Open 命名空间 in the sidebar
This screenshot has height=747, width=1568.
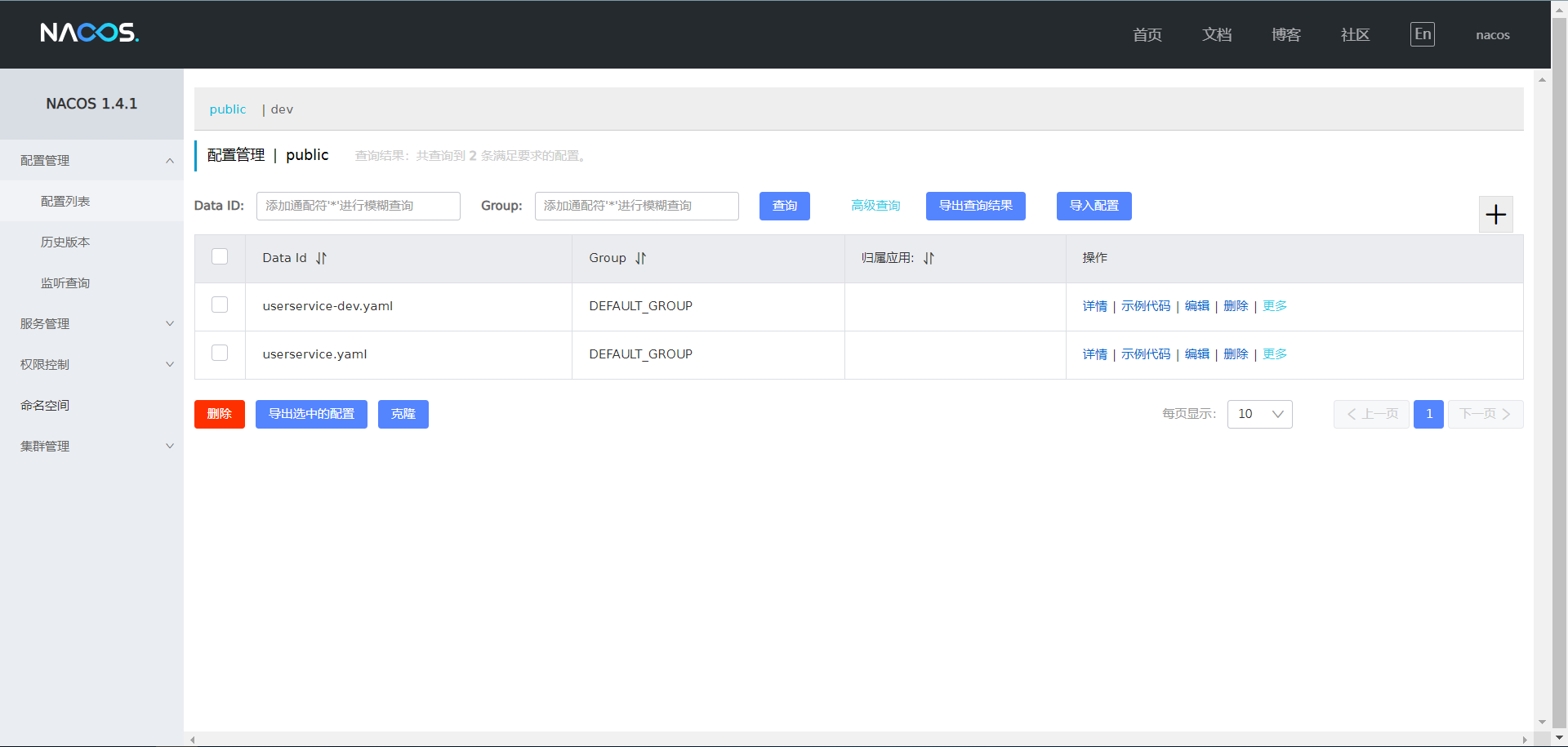(91, 405)
